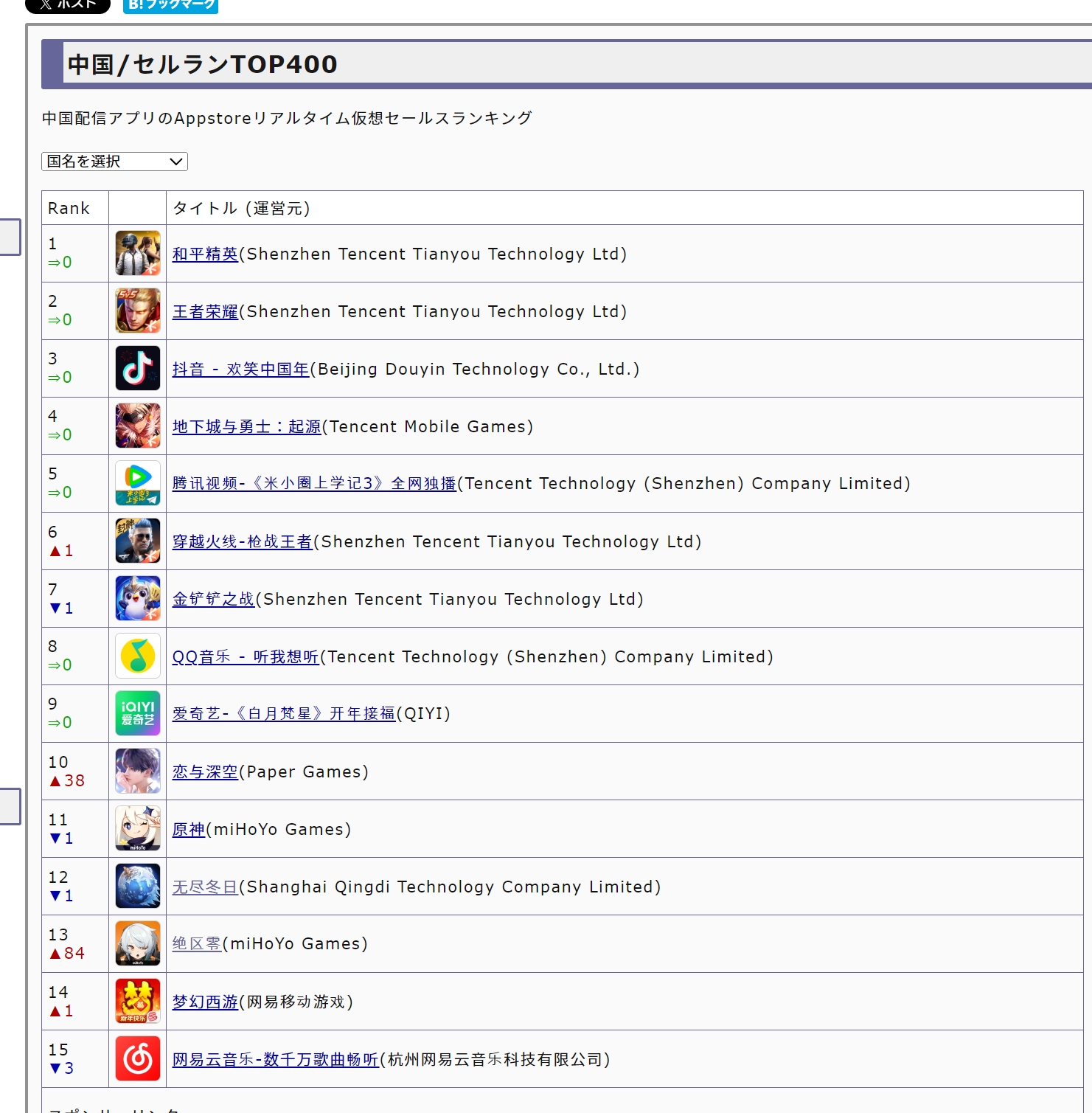This screenshot has height=1113, width=1092.
Task: Open the 网易云音乐-数千万歌曲畅听 link
Action: pos(275,1060)
